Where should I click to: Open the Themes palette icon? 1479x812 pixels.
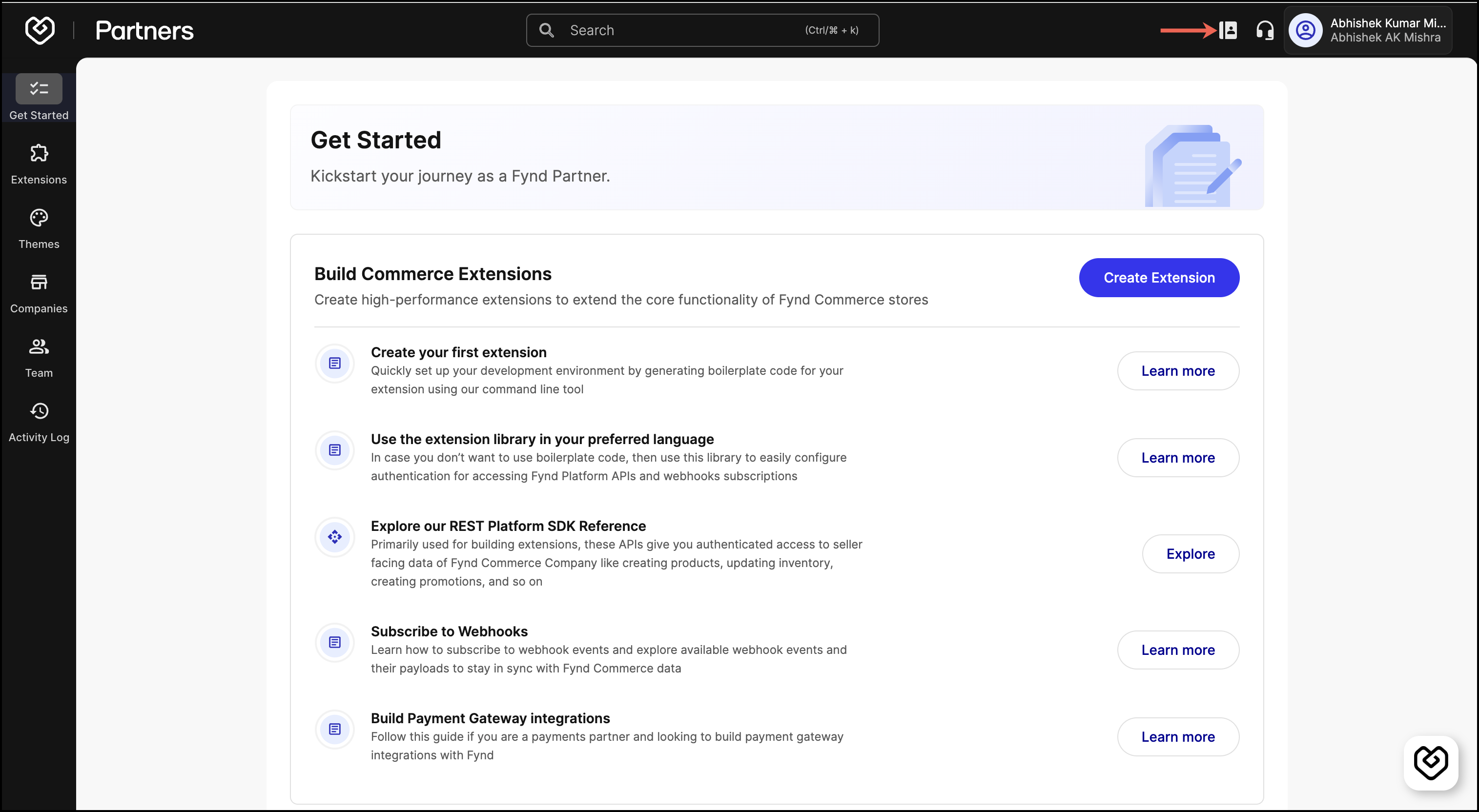[x=39, y=218]
